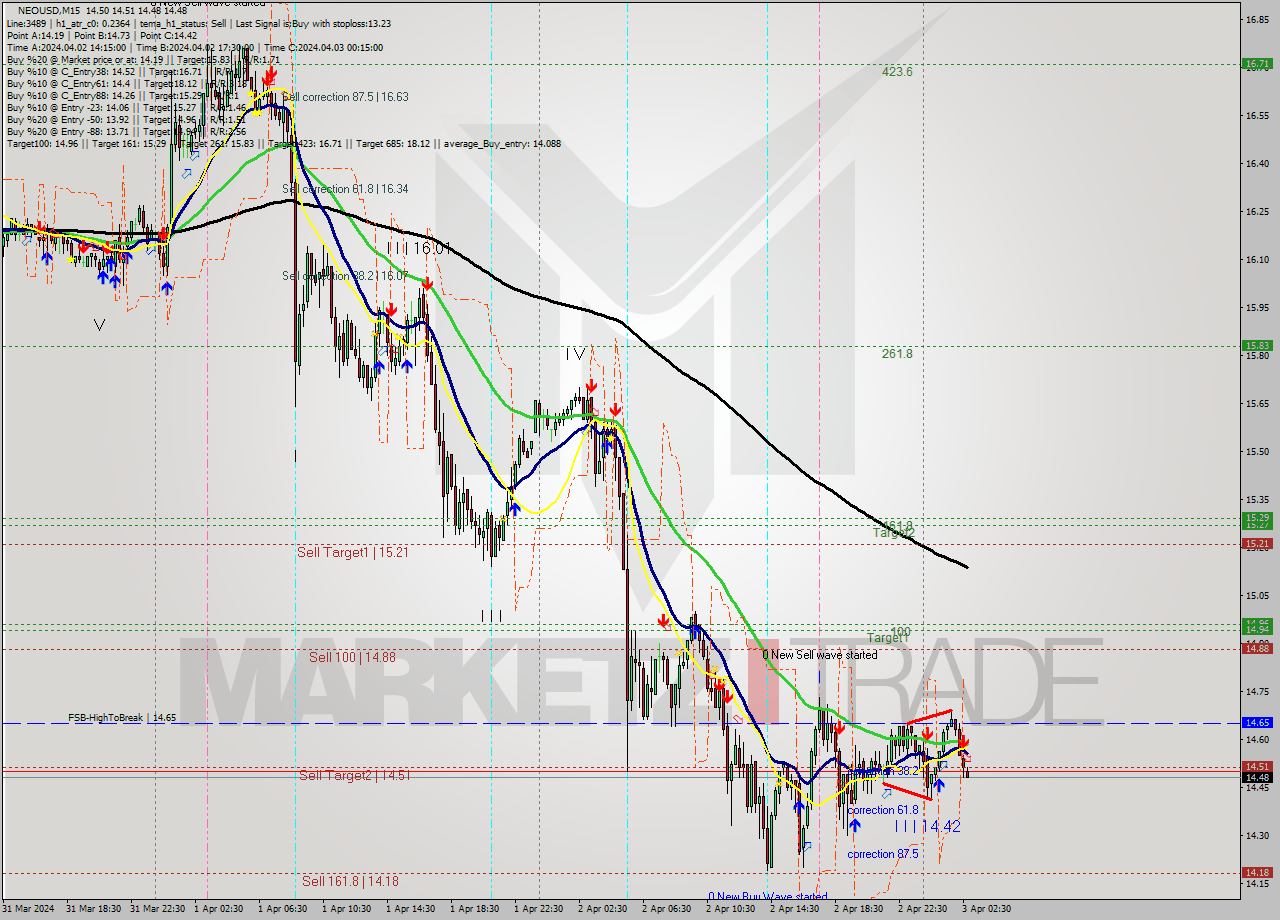Click the '| | | 14.42' wave label
This screenshot has width=1280, height=920.
tap(927, 826)
